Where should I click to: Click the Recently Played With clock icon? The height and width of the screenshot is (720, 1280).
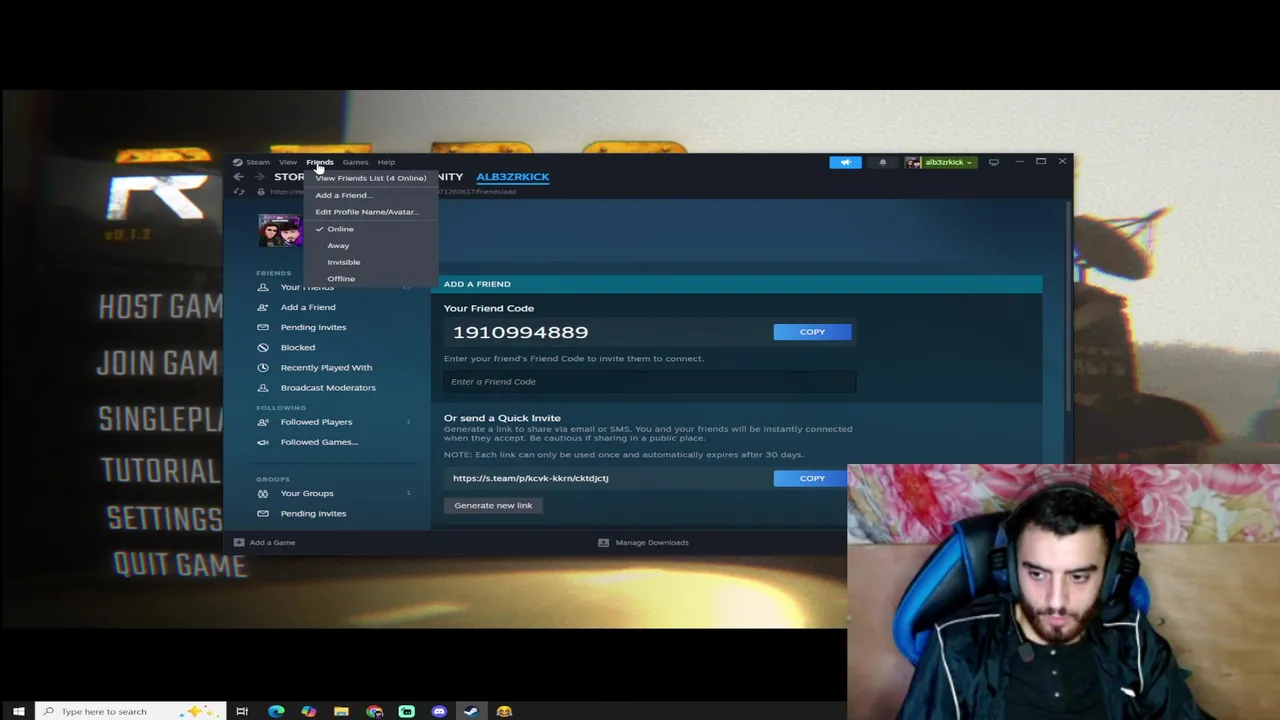(x=262, y=367)
